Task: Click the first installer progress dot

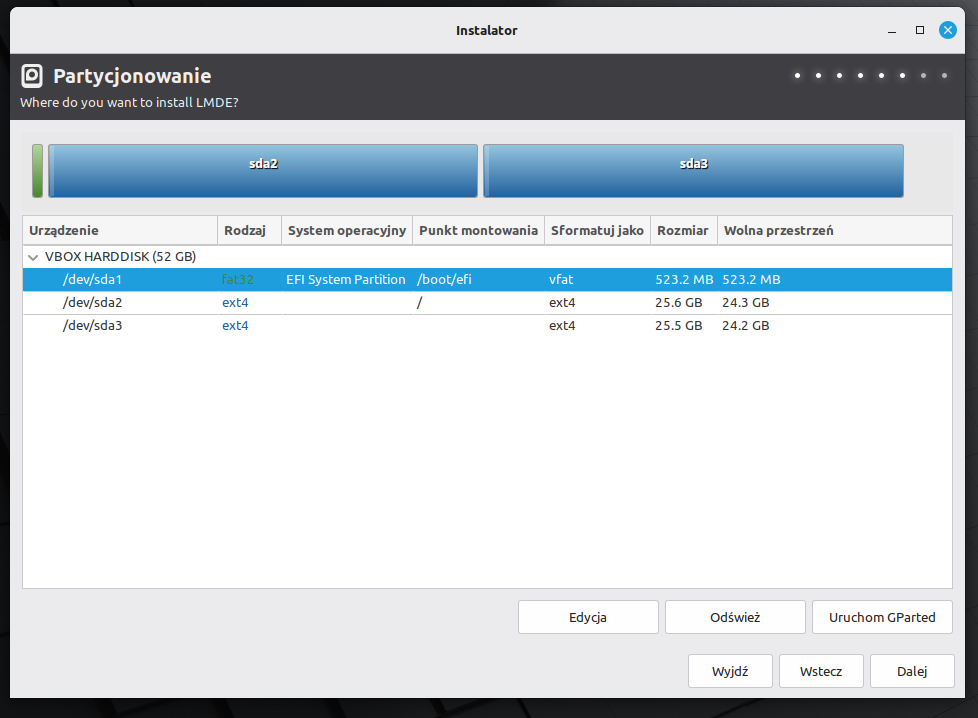Action: tap(797, 75)
